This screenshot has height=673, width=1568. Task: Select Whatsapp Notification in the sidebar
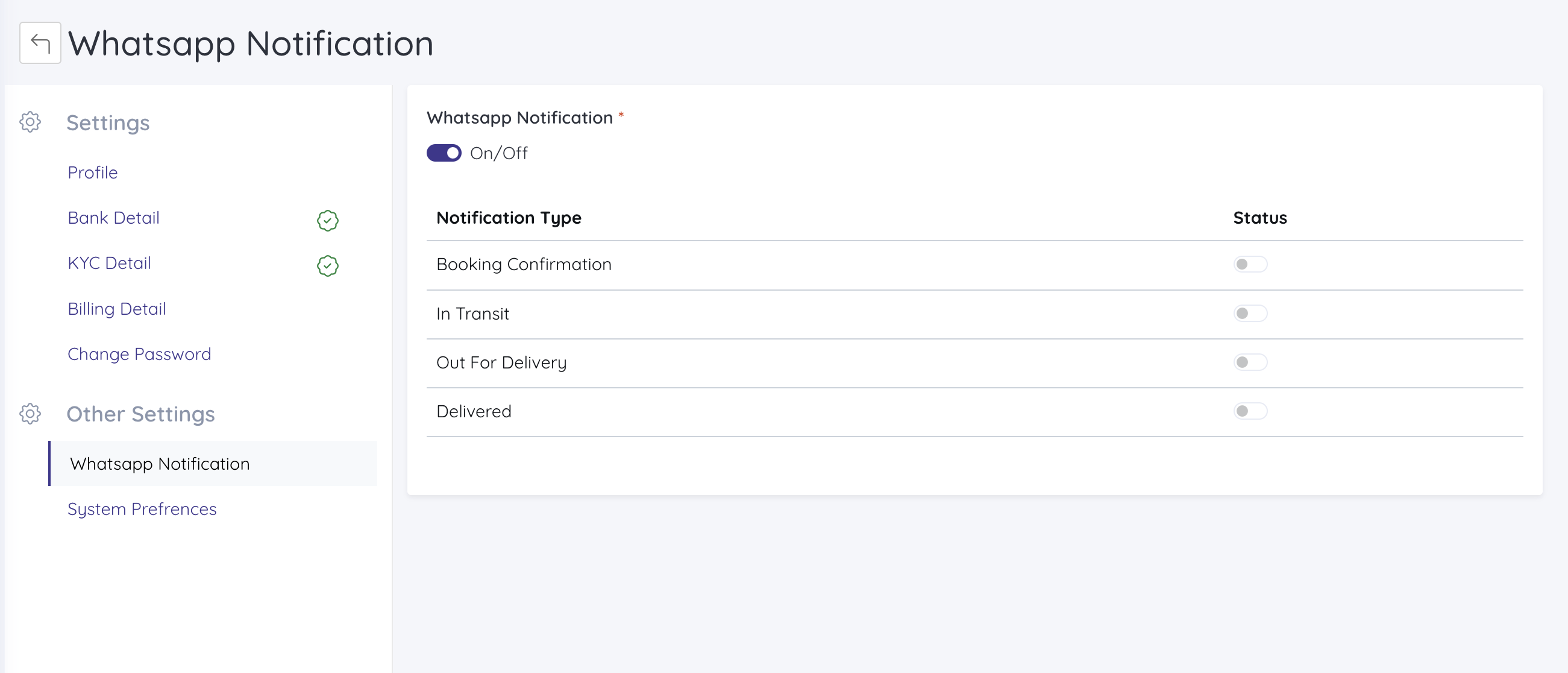(x=213, y=464)
